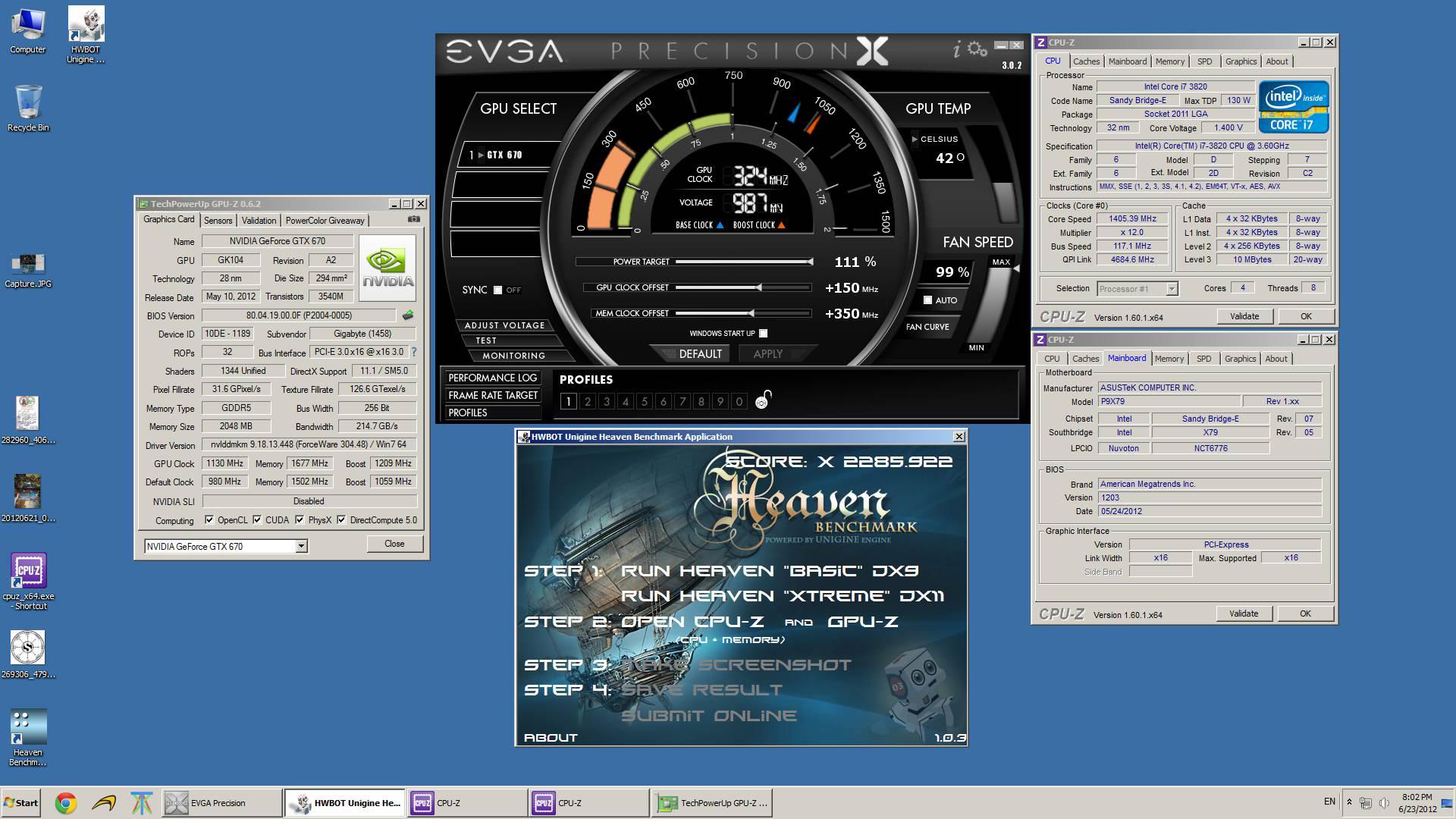Switch to EVGA Precision taskbar button
1456x819 pixels.
(221, 802)
